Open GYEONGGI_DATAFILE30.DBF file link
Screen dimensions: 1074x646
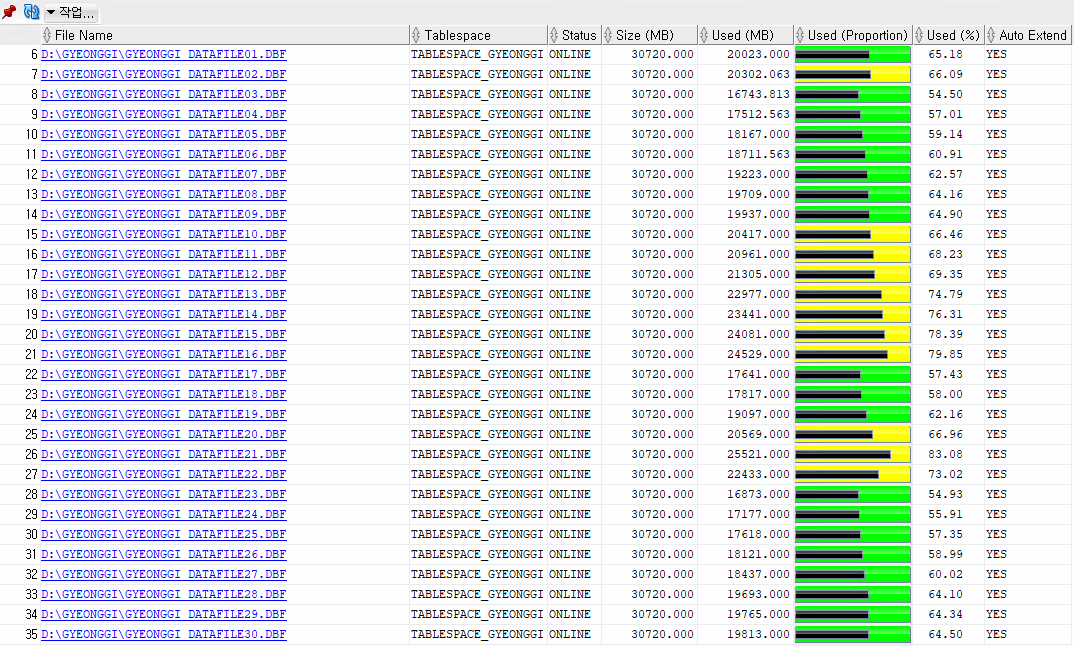tap(163, 634)
